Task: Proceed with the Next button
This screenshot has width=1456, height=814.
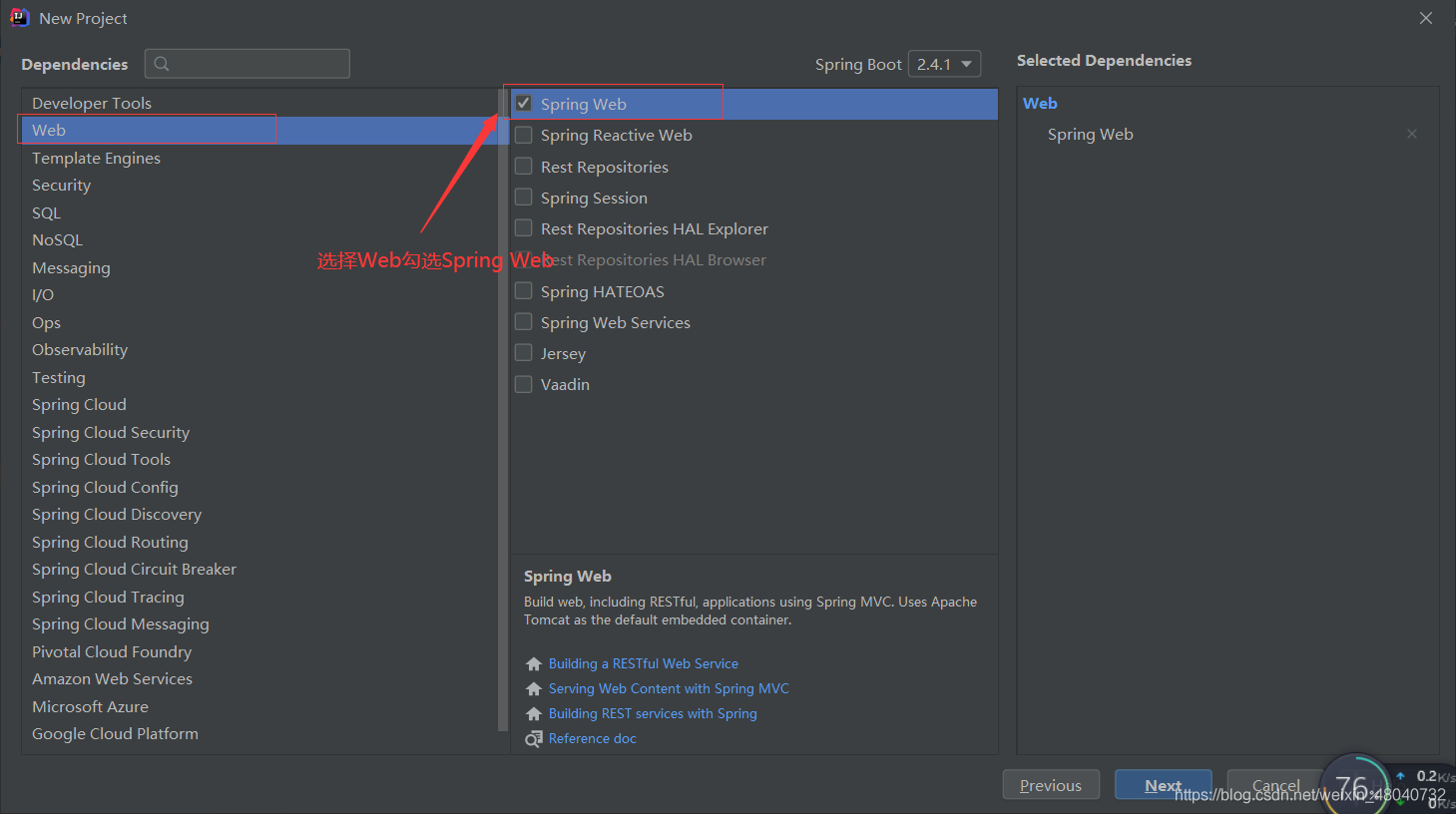Action: click(x=1164, y=785)
